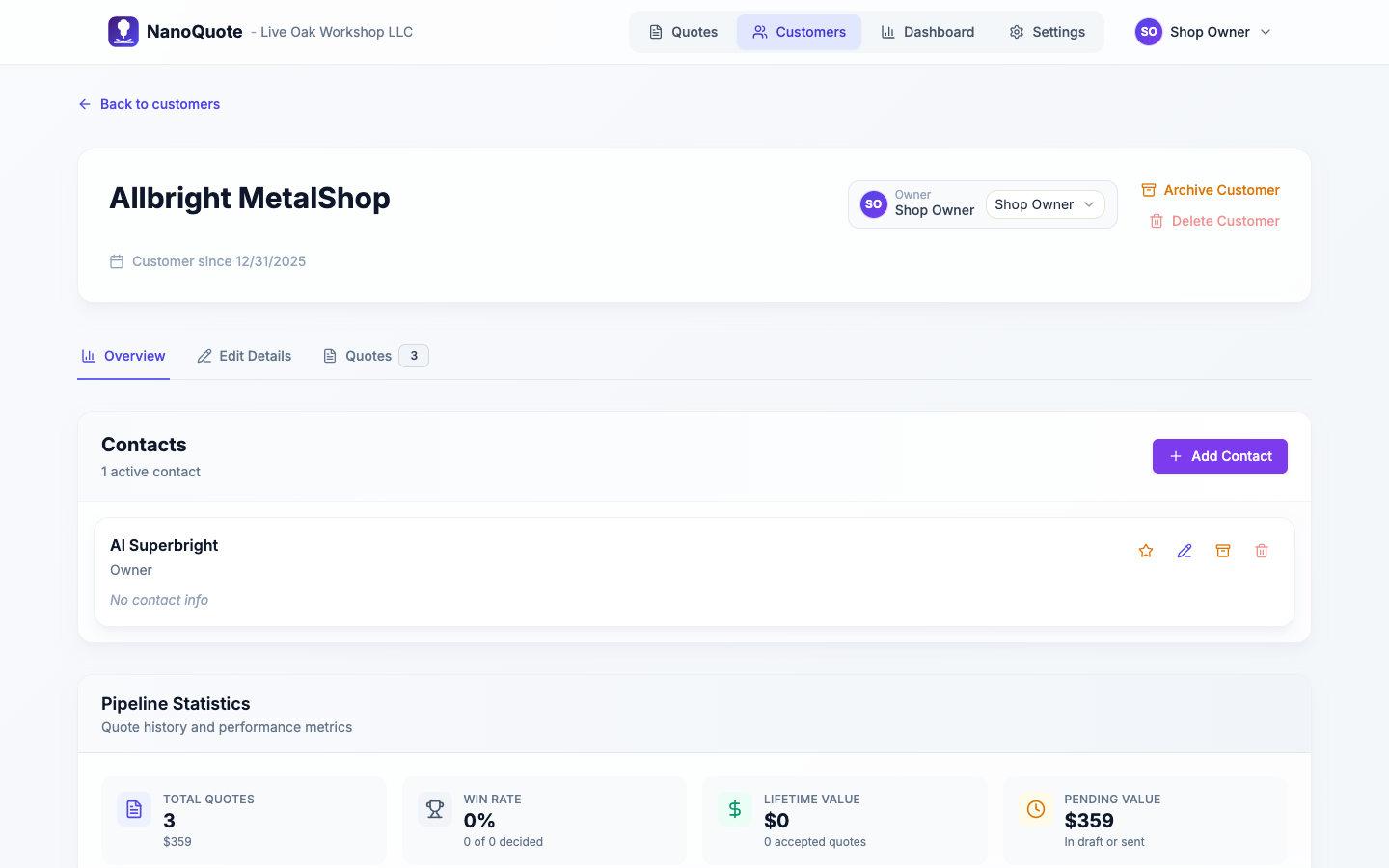Open Settings from the navigation bar
The height and width of the screenshot is (868, 1389).
tap(1047, 32)
